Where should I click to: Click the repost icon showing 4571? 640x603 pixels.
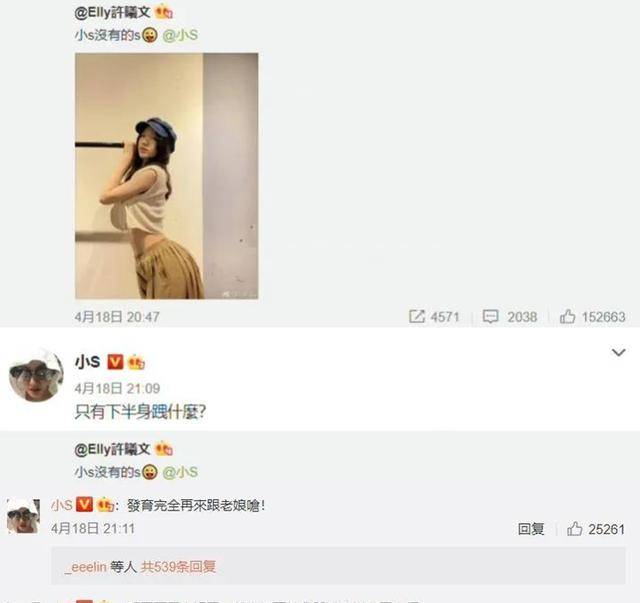pos(417,316)
